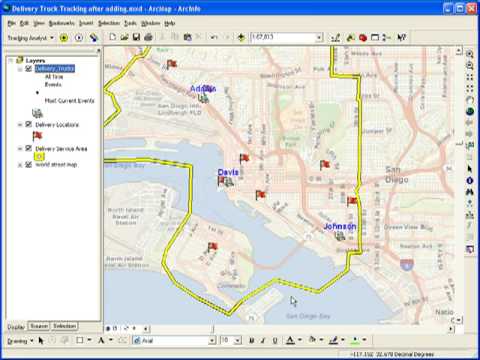Click the Tracking Analyst green circle icon

point(64,38)
